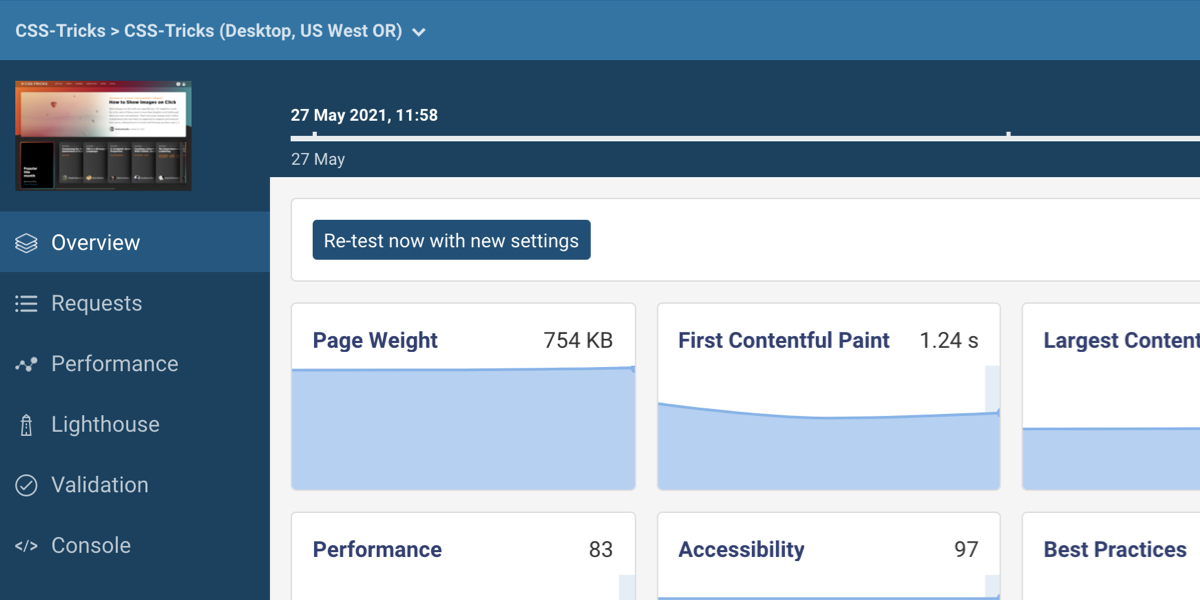Click the Performance score card showing 83
Screen dimensions: 1200x600
[463, 551]
